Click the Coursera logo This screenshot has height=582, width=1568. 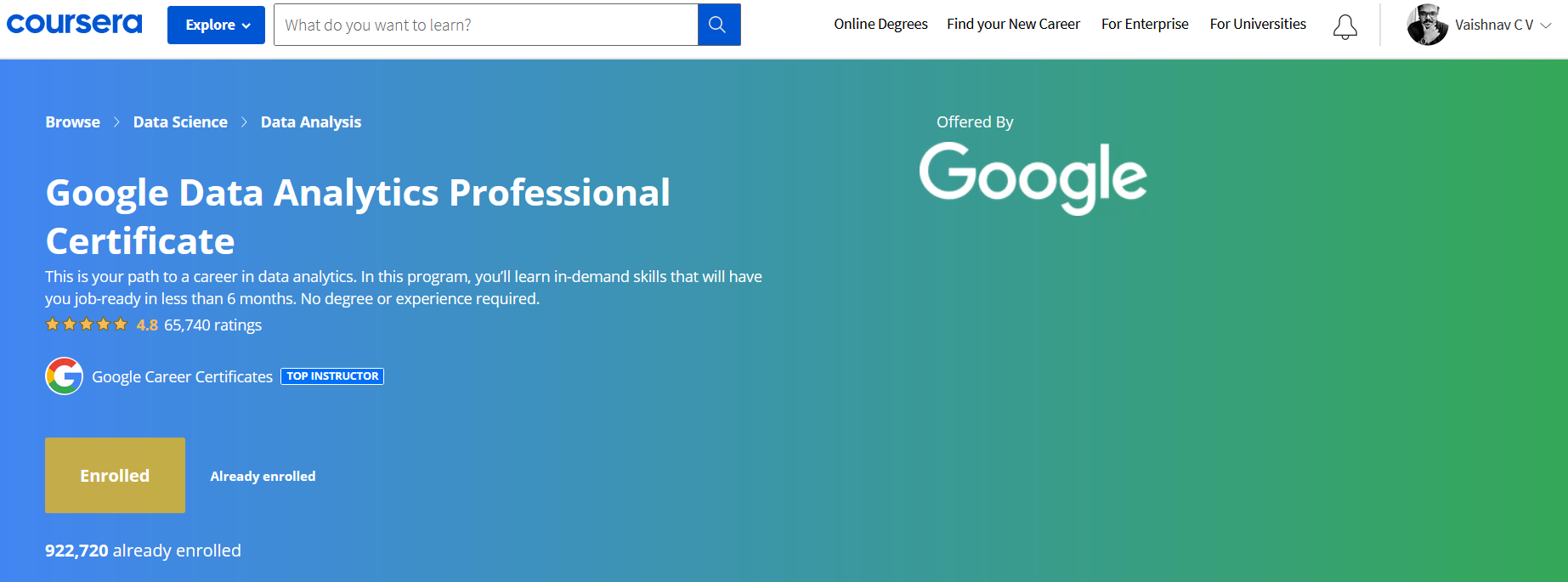[75, 24]
